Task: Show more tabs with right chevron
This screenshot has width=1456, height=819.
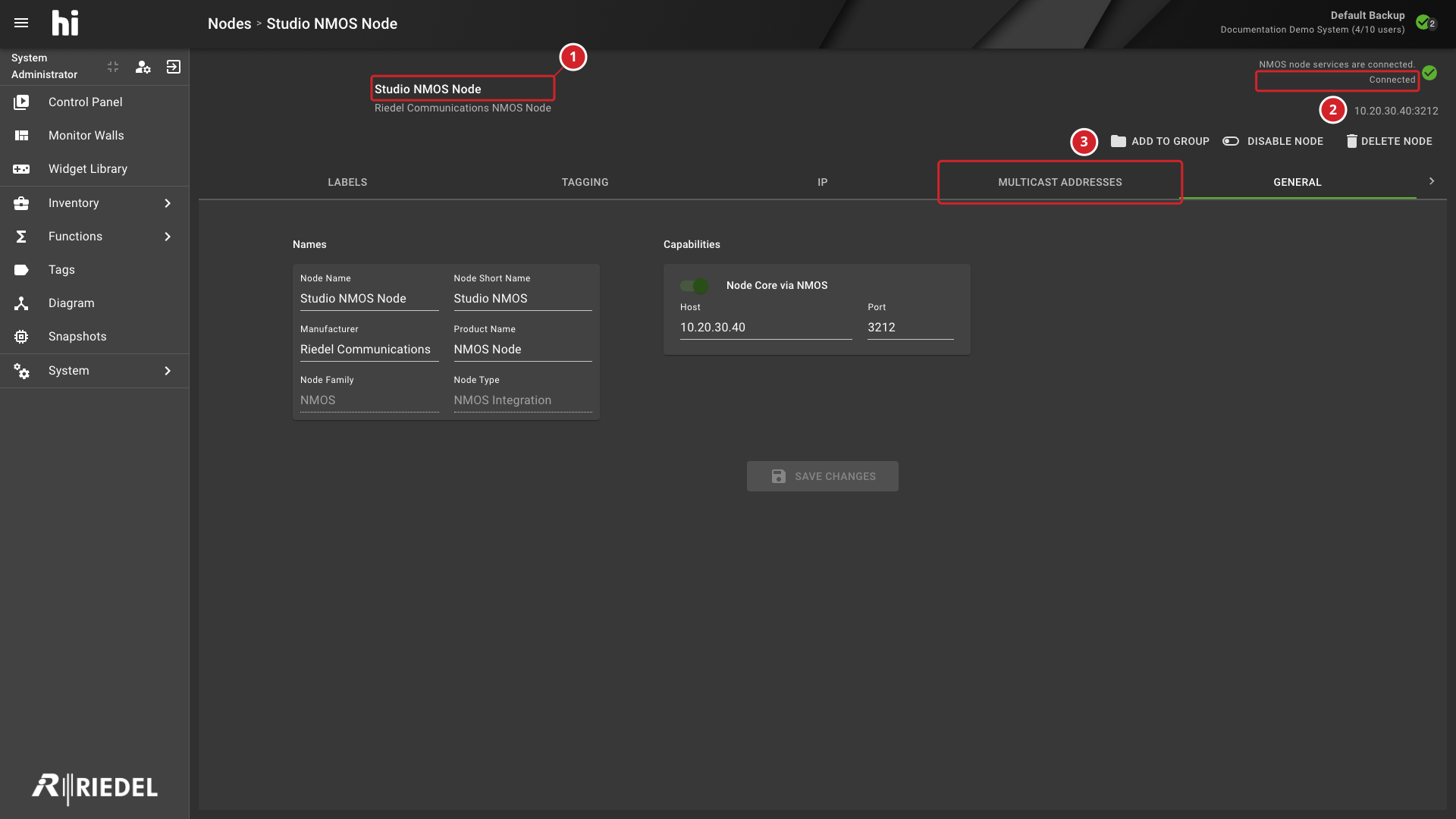Action: (x=1431, y=180)
